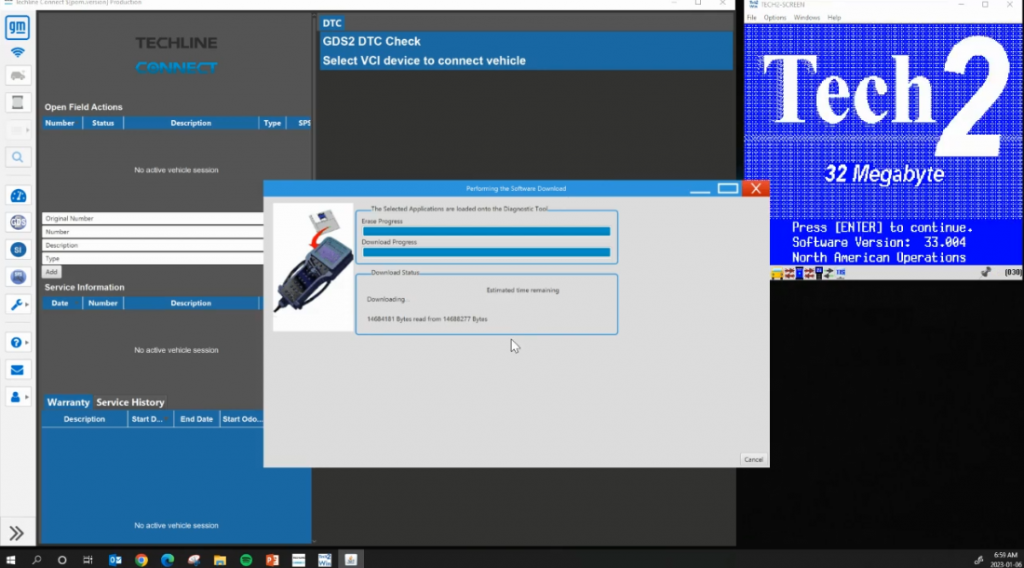Open PowerPoint from the taskbar

coord(272,560)
